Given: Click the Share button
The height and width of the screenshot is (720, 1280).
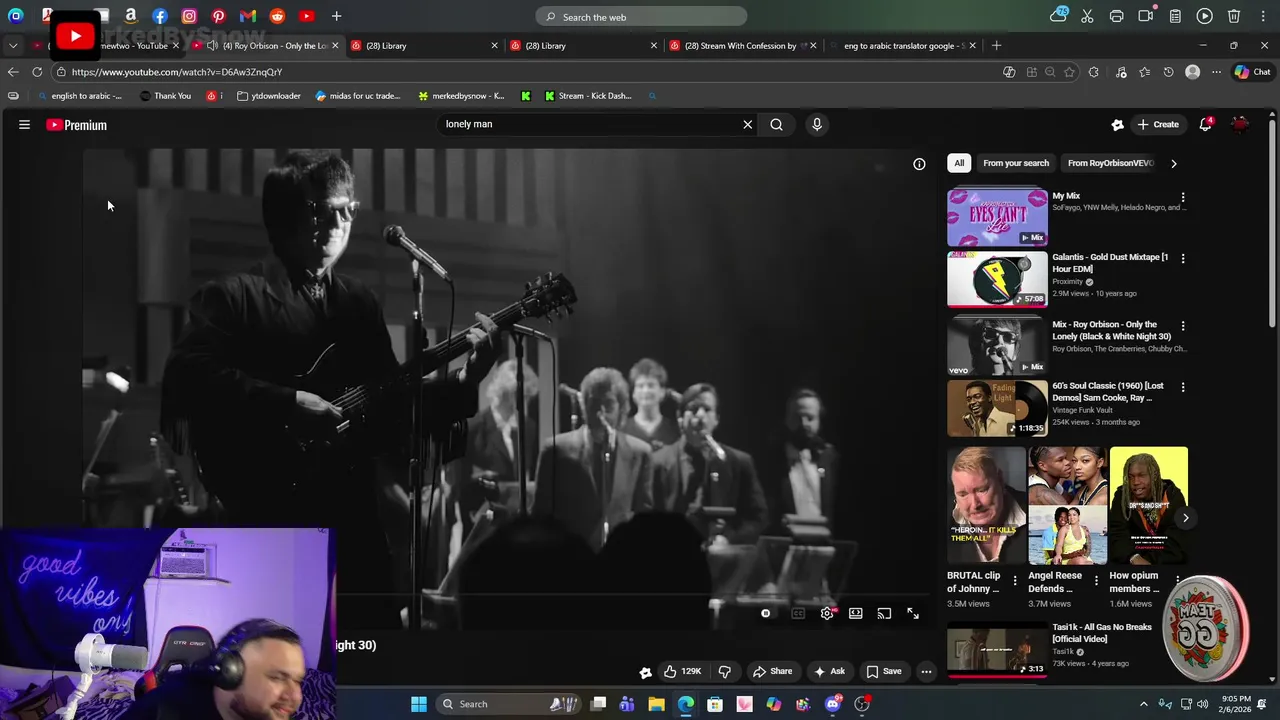Looking at the screenshot, I should (772, 671).
